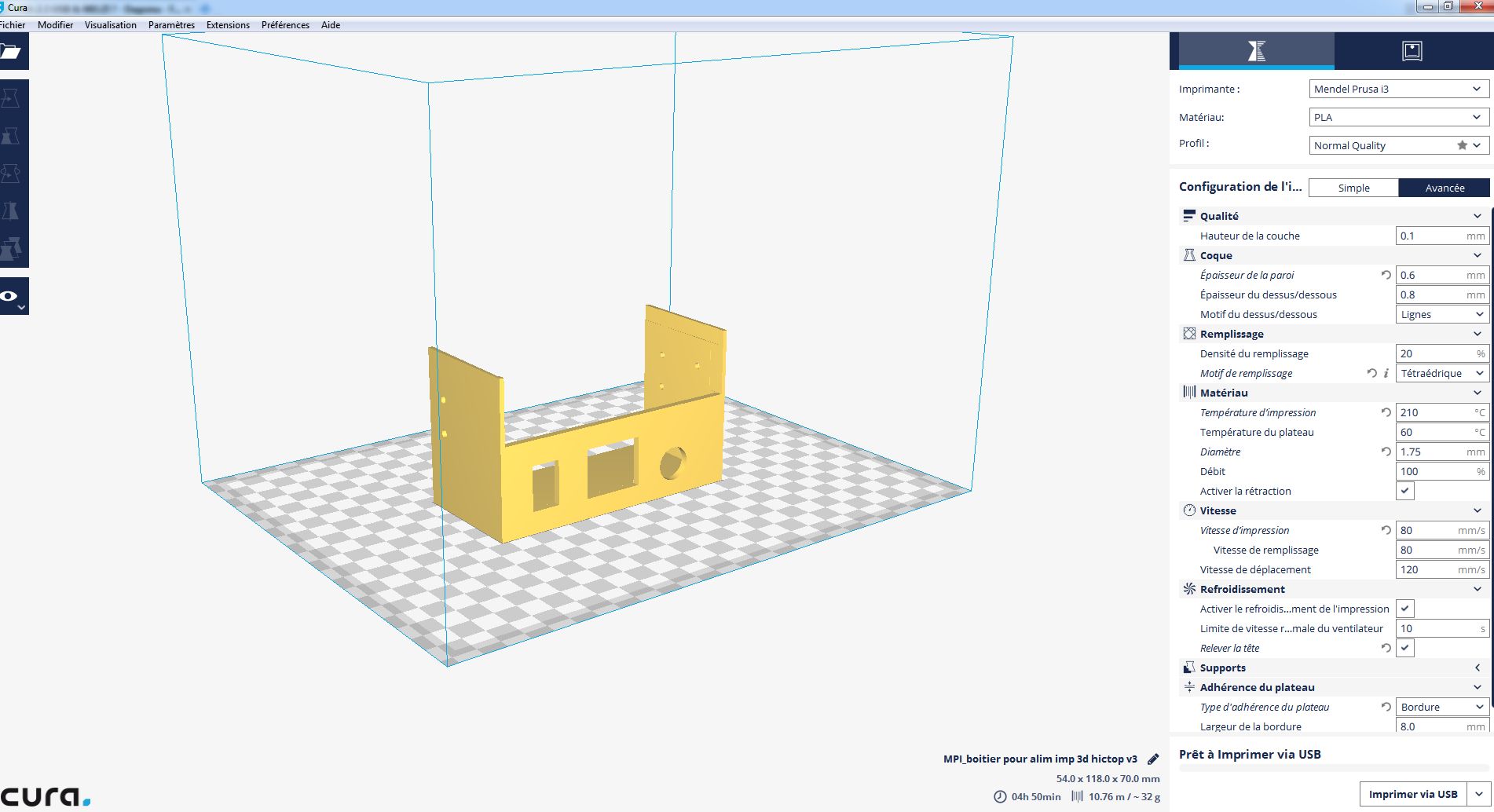The height and width of the screenshot is (812, 1494).
Task: Open the Matériau PLA dropdown
Action: [x=1399, y=117]
